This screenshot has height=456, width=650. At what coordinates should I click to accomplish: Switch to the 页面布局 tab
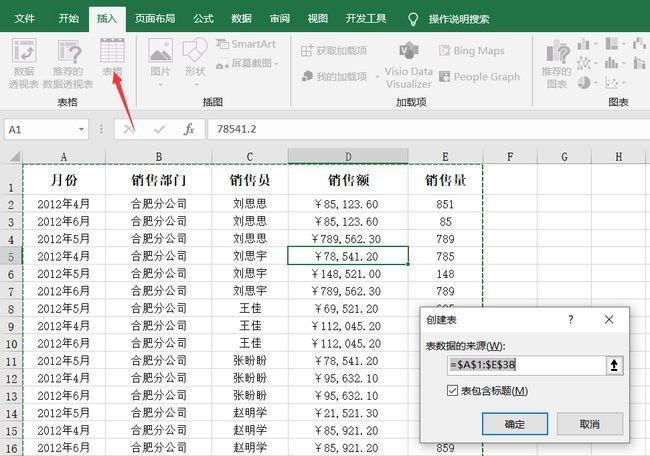pyautogui.click(x=155, y=19)
